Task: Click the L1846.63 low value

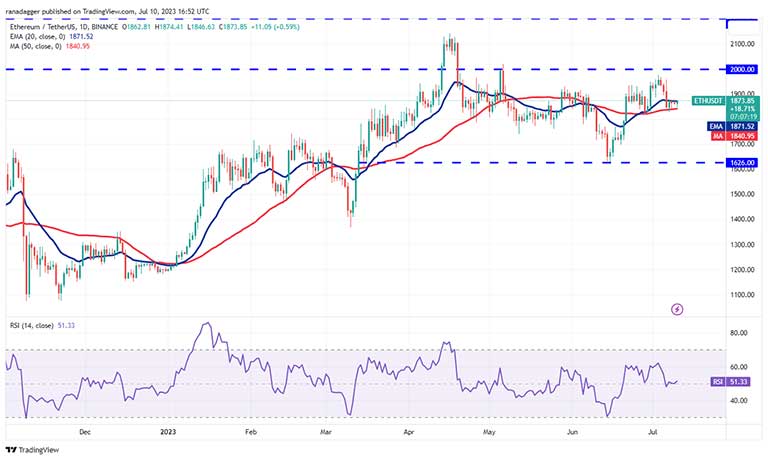Action: (201, 27)
